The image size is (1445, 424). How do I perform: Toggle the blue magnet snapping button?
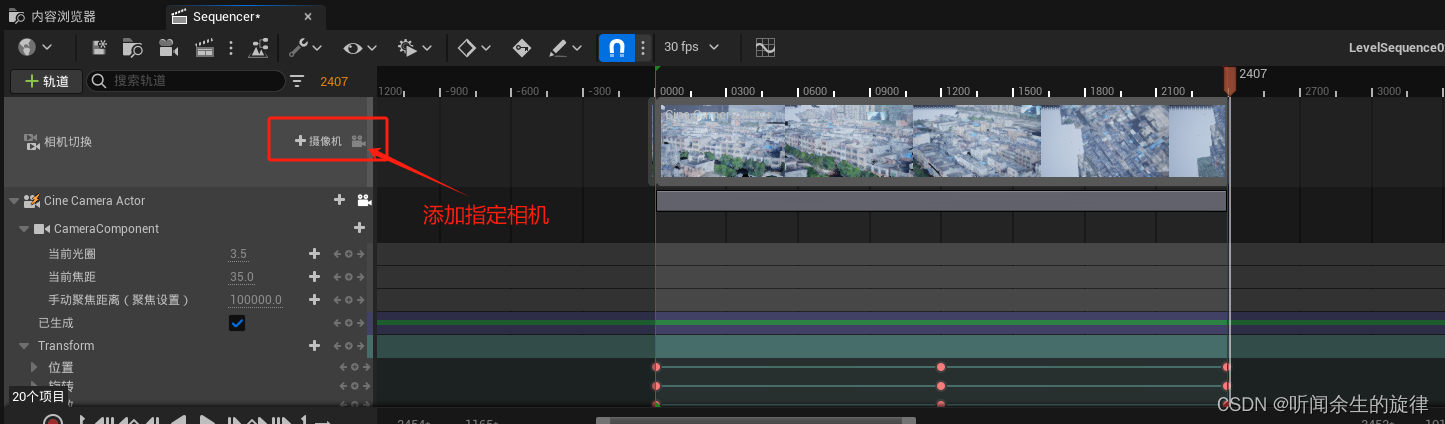coord(617,47)
